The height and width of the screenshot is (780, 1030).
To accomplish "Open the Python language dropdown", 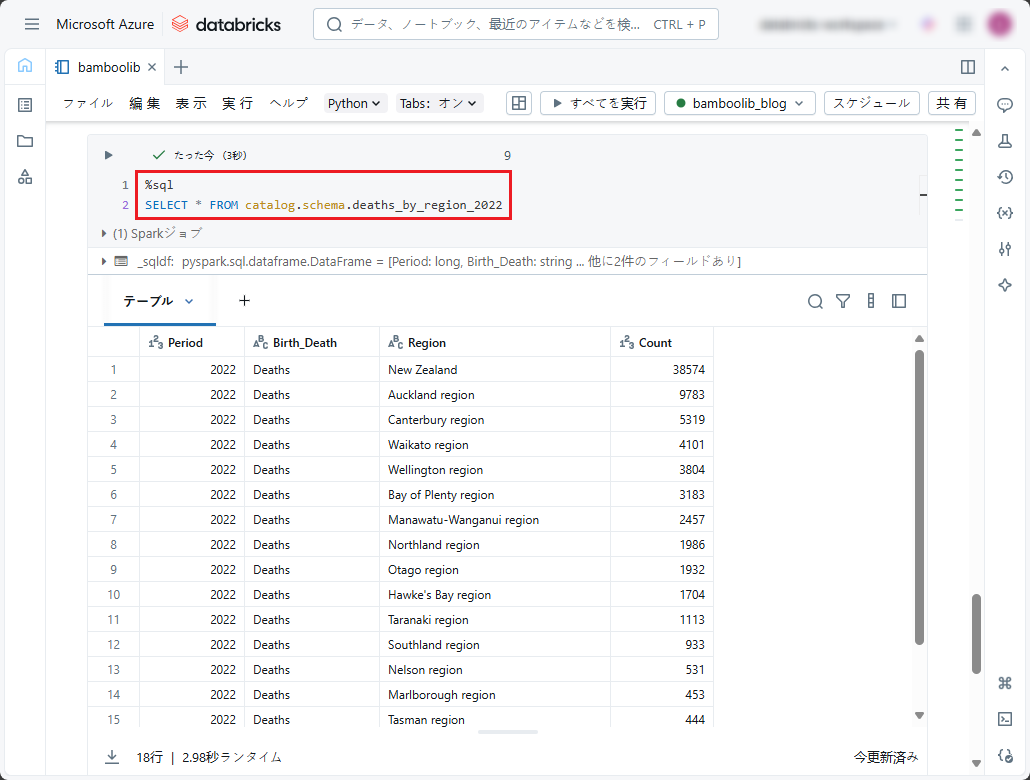I will [x=355, y=103].
